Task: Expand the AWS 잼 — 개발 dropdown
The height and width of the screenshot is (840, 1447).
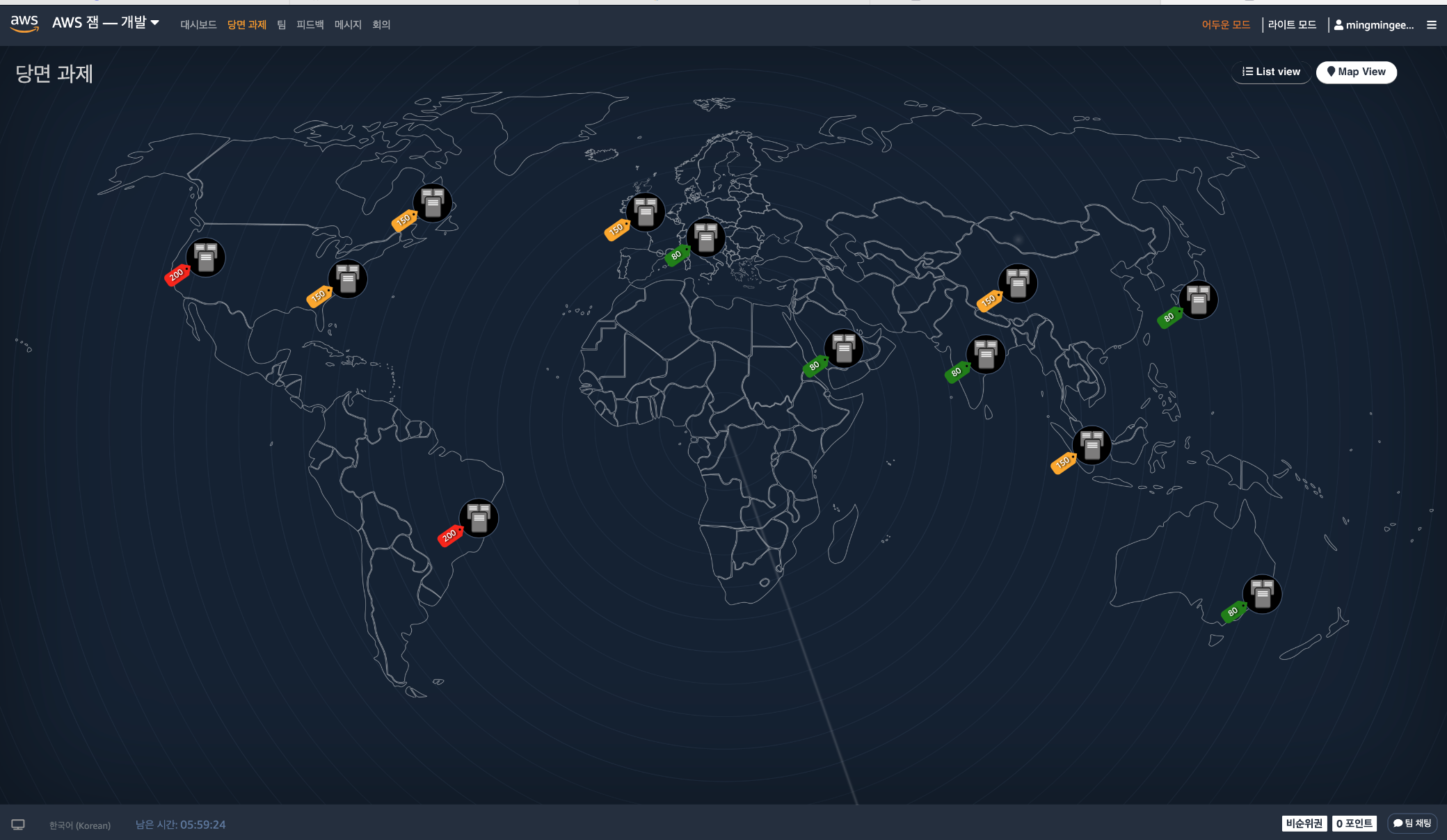Action: [x=106, y=23]
